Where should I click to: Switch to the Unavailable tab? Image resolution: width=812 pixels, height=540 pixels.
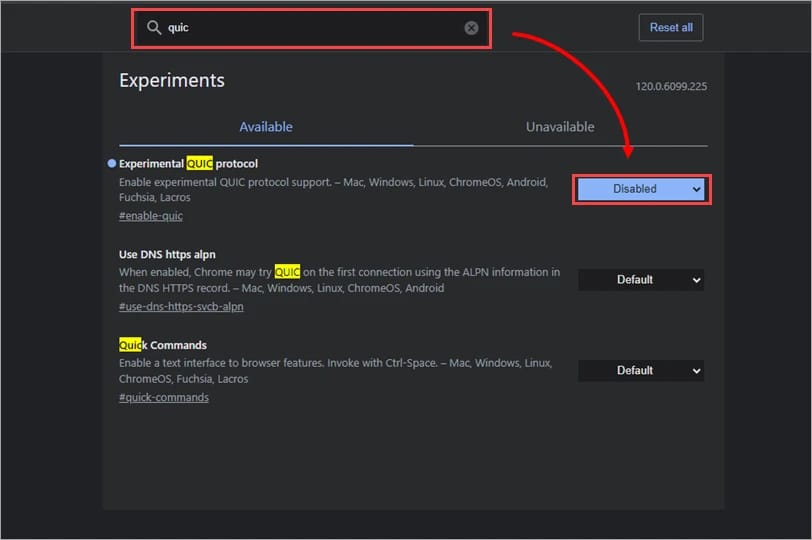pos(560,127)
